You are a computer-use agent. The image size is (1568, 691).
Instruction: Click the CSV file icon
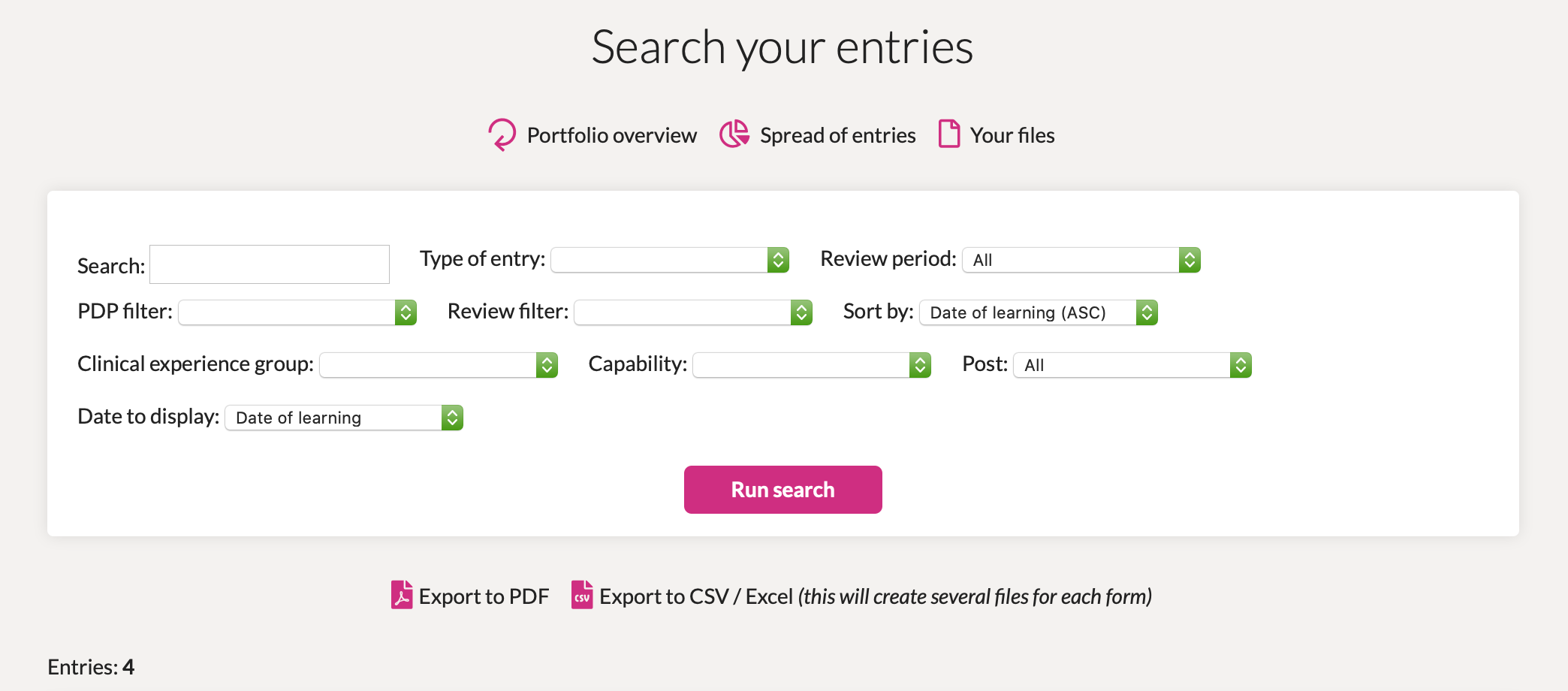(582, 595)
